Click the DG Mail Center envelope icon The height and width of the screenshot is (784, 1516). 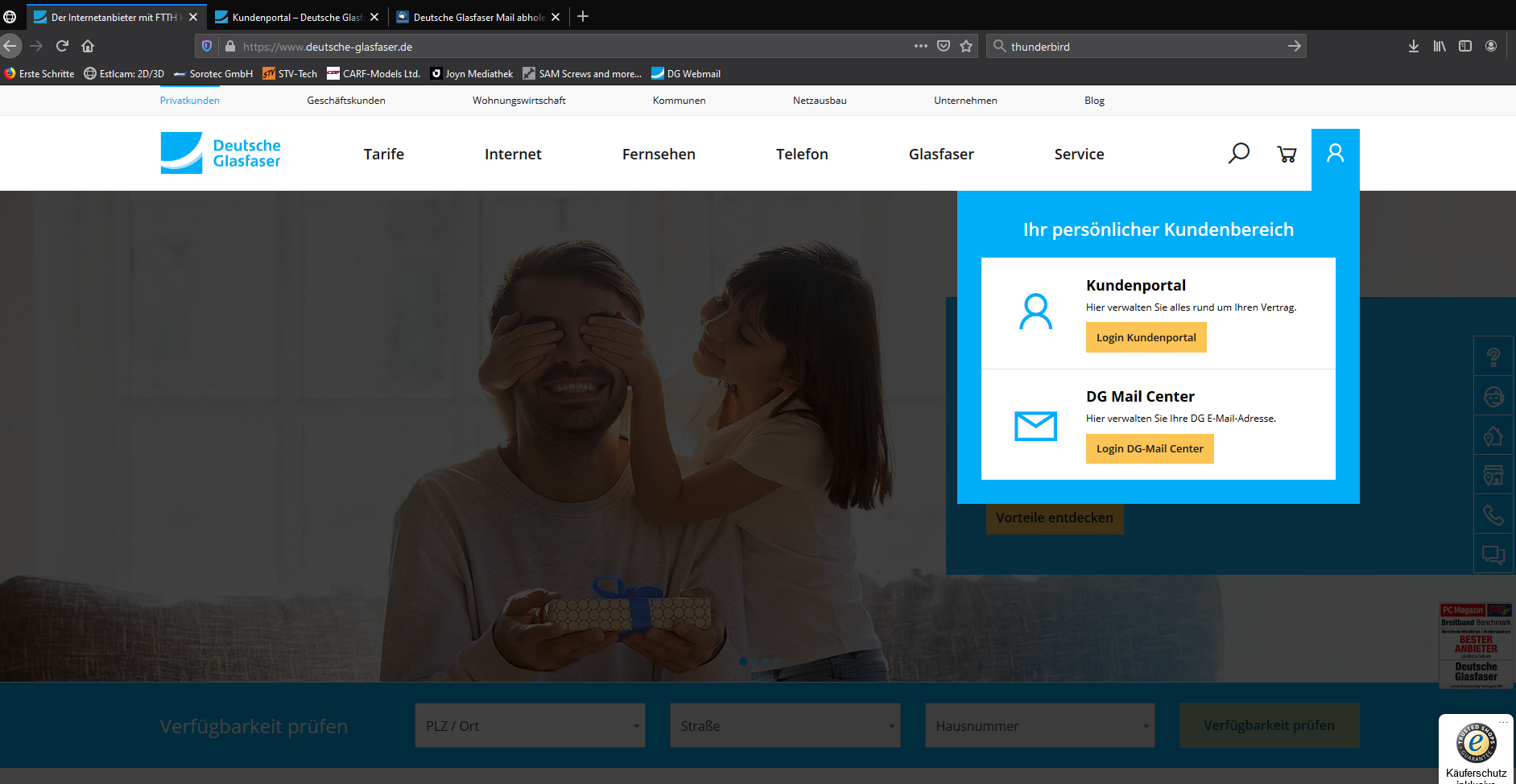pyautogui.click(x=1035, y=426)
